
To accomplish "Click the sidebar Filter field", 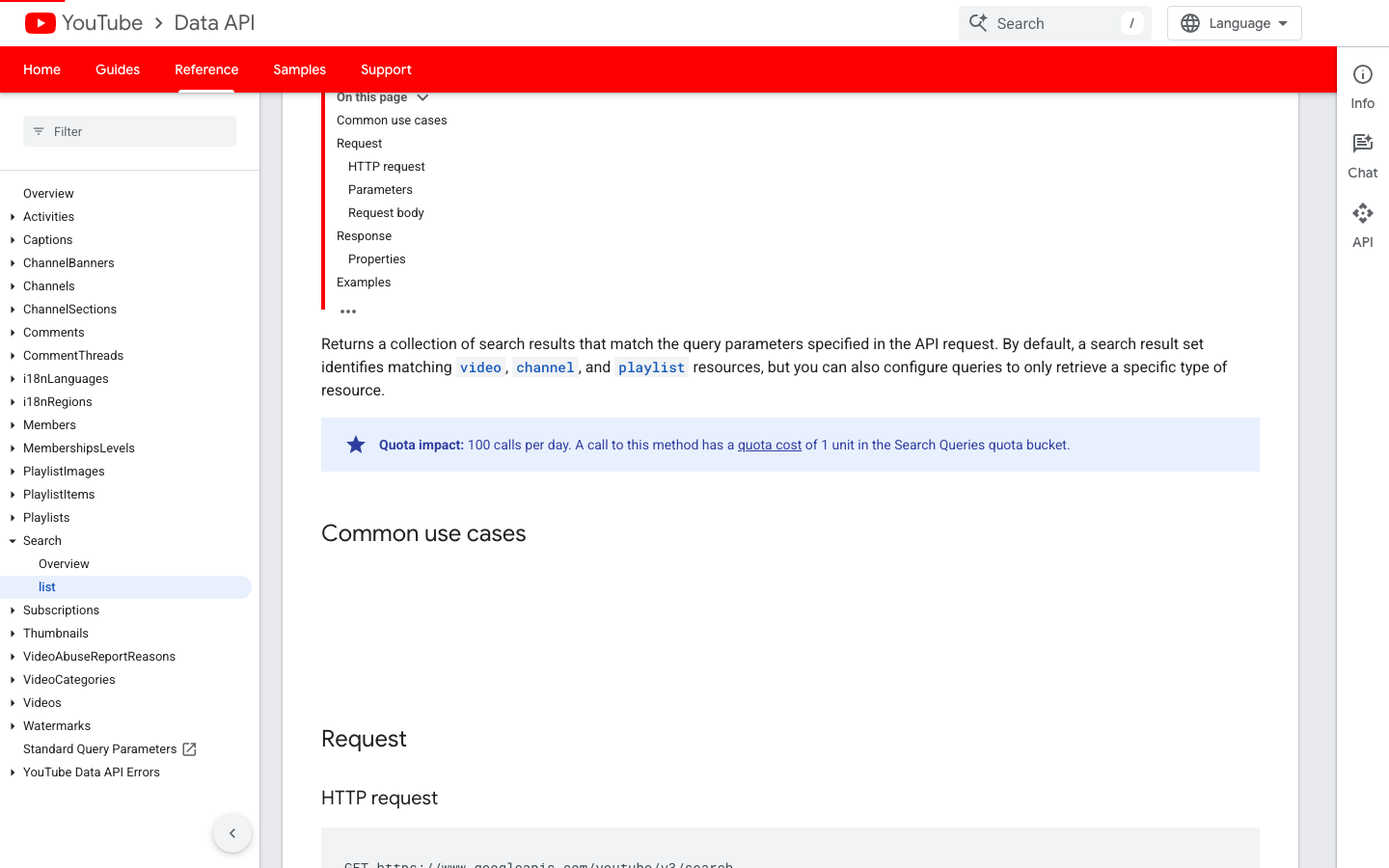I will [129, 131].
